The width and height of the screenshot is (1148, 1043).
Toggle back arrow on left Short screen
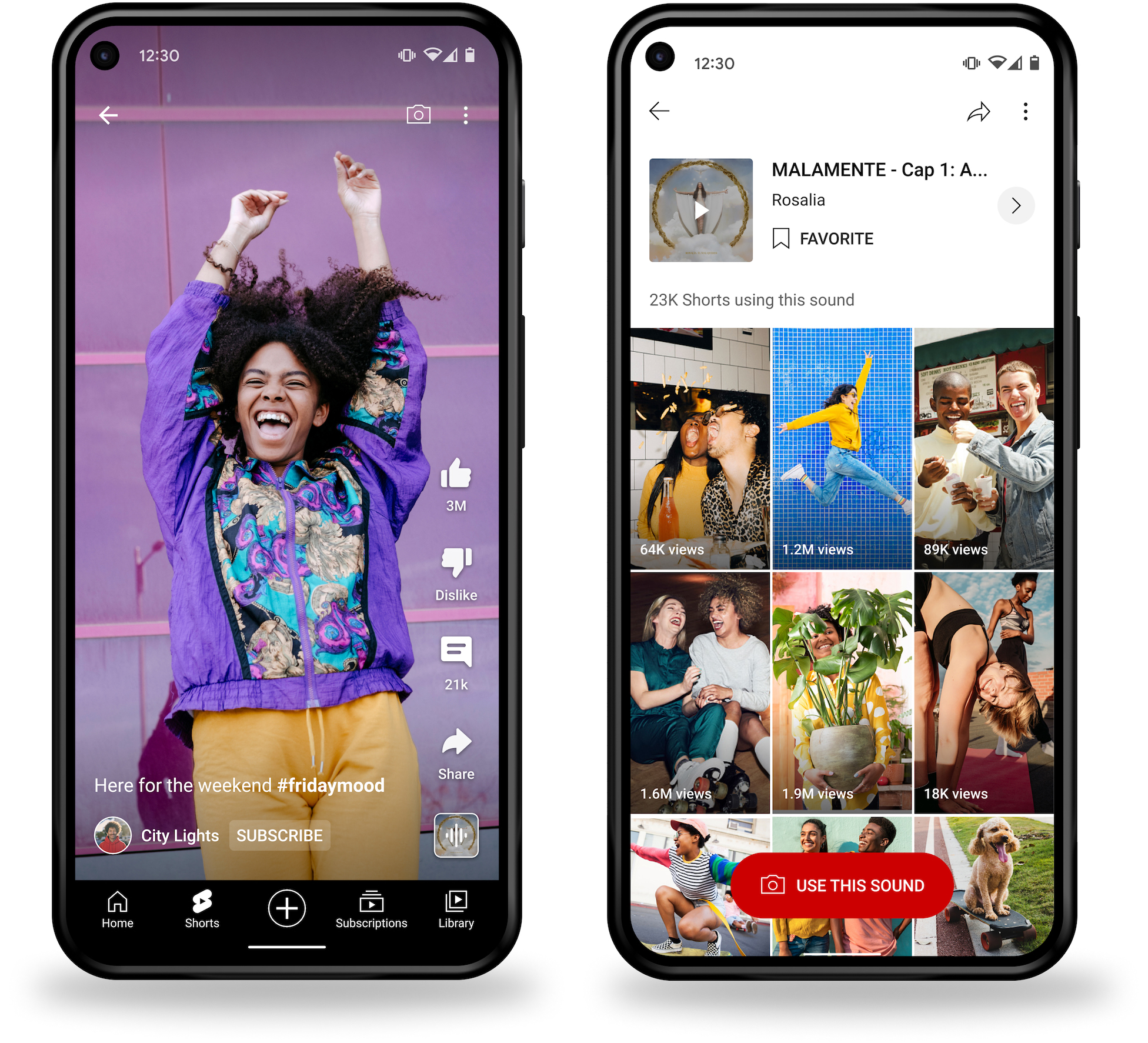pos(109,114)
